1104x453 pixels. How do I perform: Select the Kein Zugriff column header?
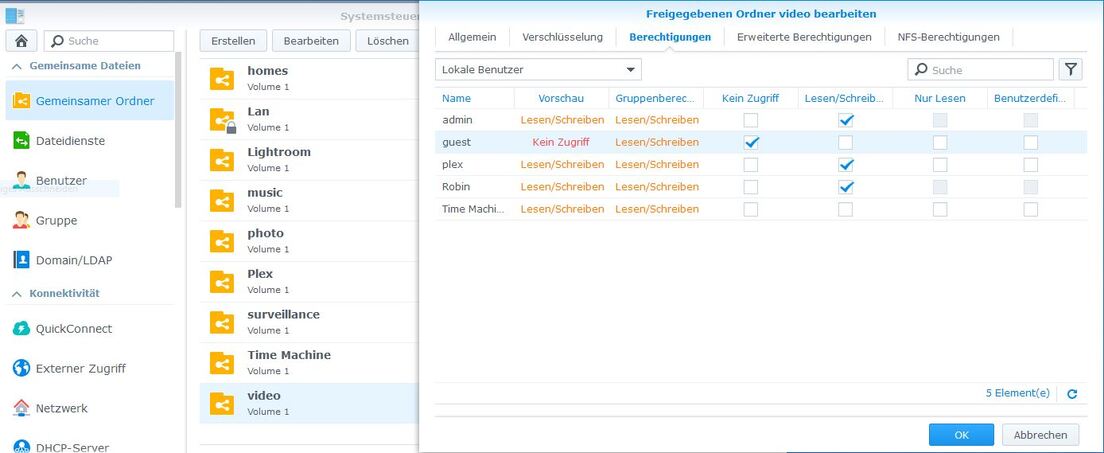click(751, 98)
